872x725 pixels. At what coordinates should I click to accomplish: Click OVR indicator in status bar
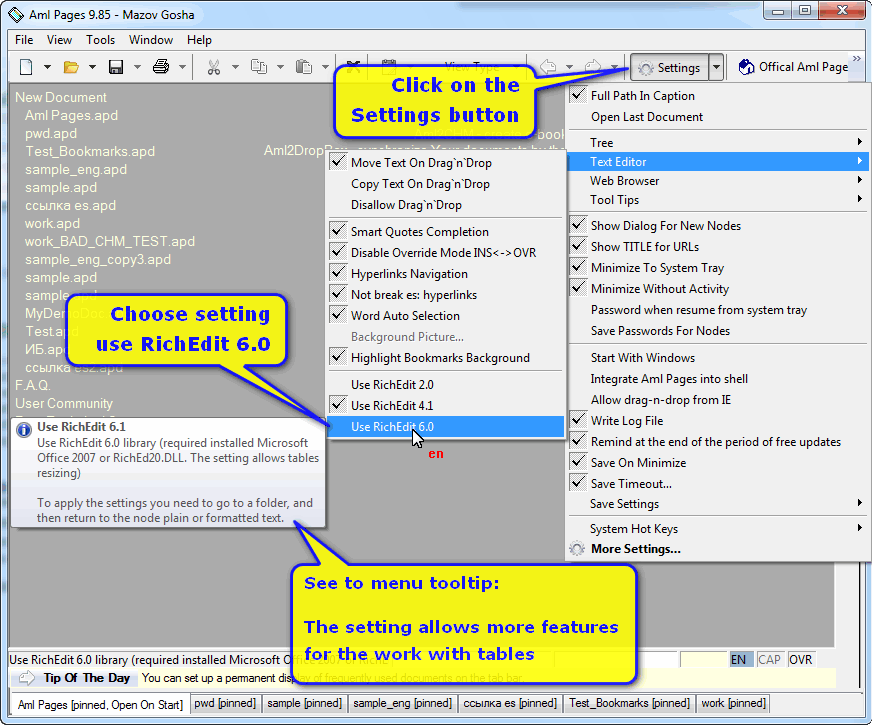[x=800, y=660]
